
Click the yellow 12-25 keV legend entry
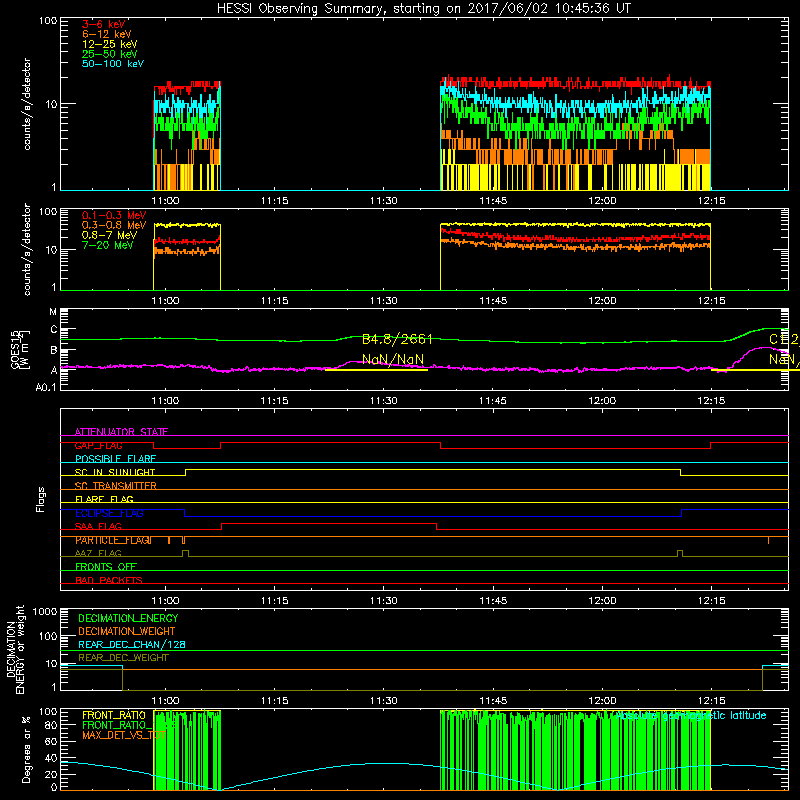[109, 44]
